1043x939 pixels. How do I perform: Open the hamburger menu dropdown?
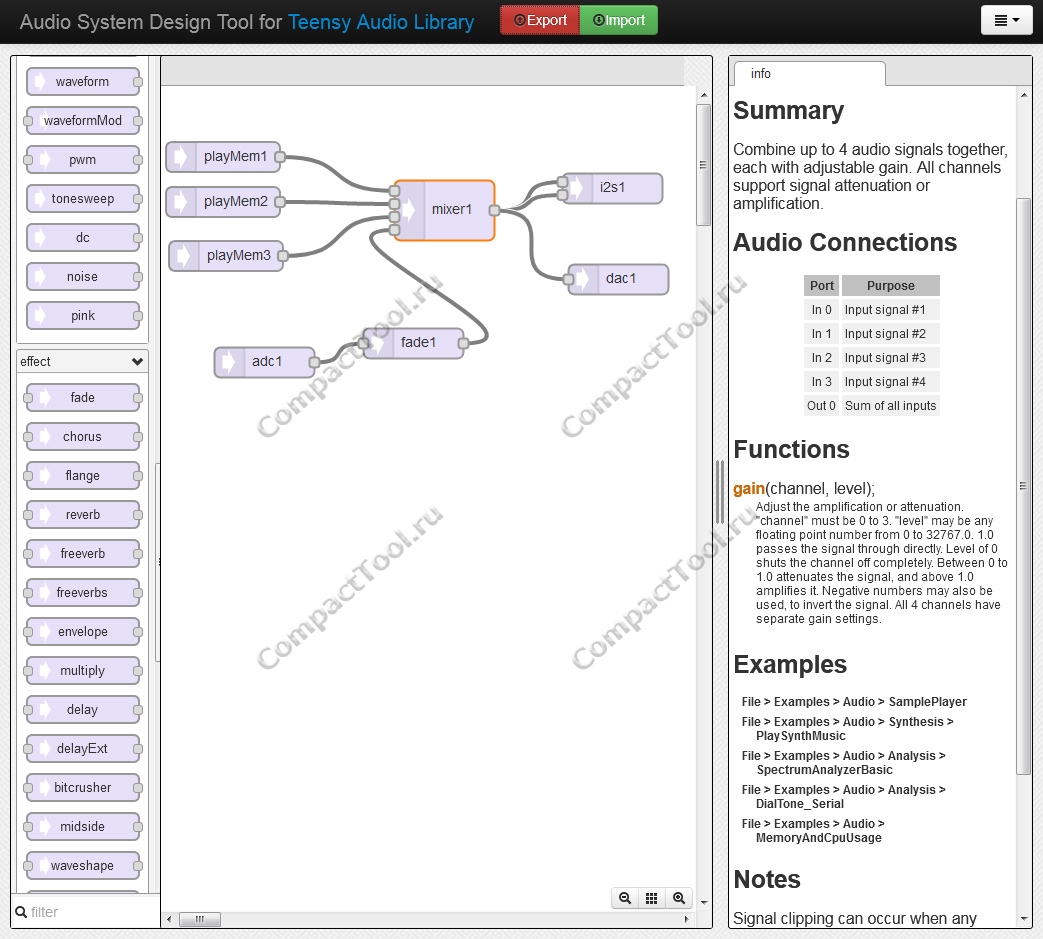point(1006,20)
